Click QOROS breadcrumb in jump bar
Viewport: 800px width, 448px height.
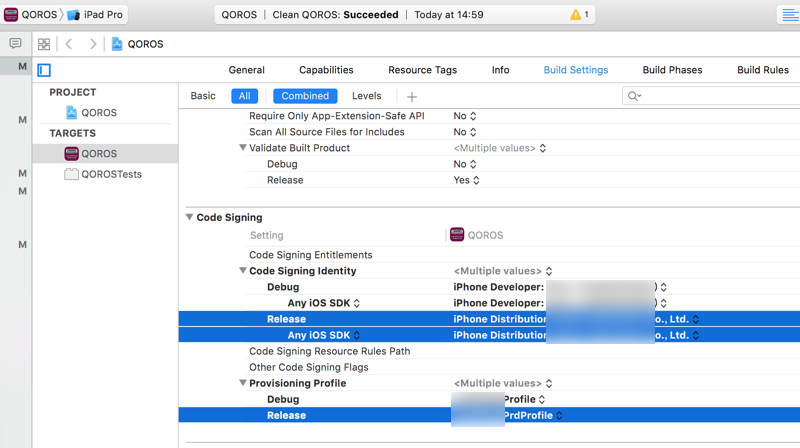point(145,44)
